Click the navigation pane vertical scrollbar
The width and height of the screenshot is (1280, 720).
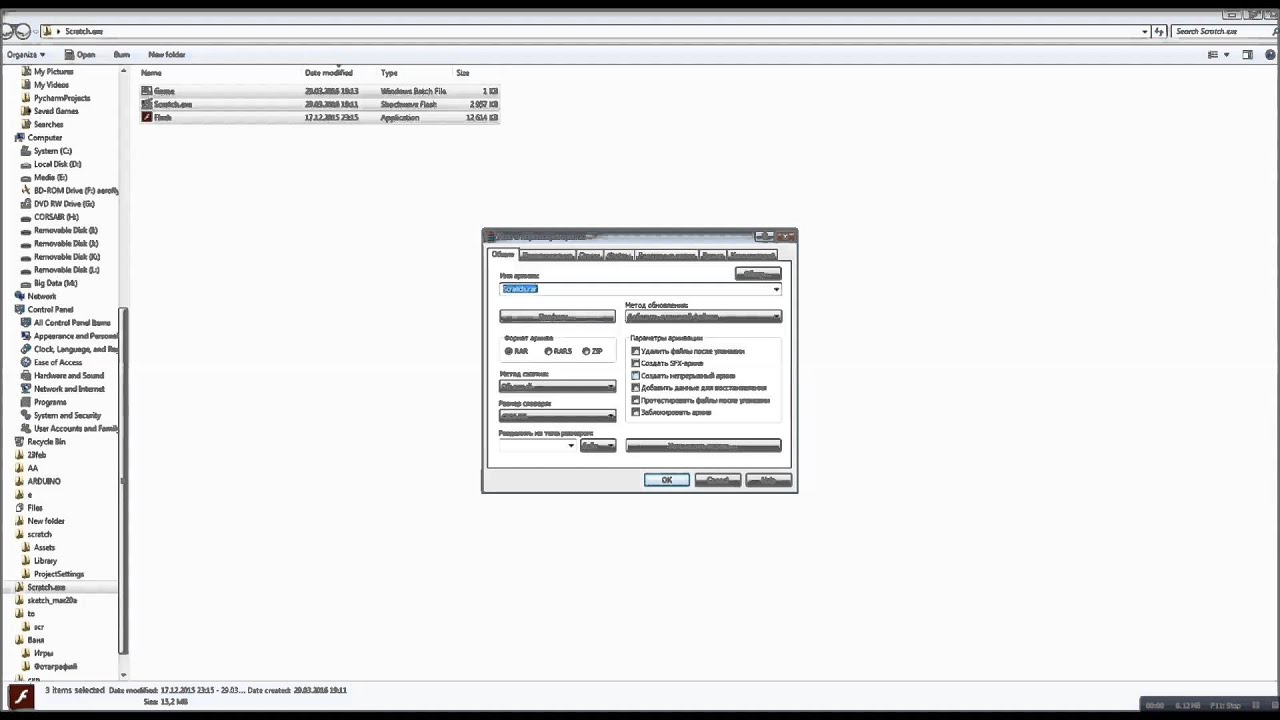(123, 480)
